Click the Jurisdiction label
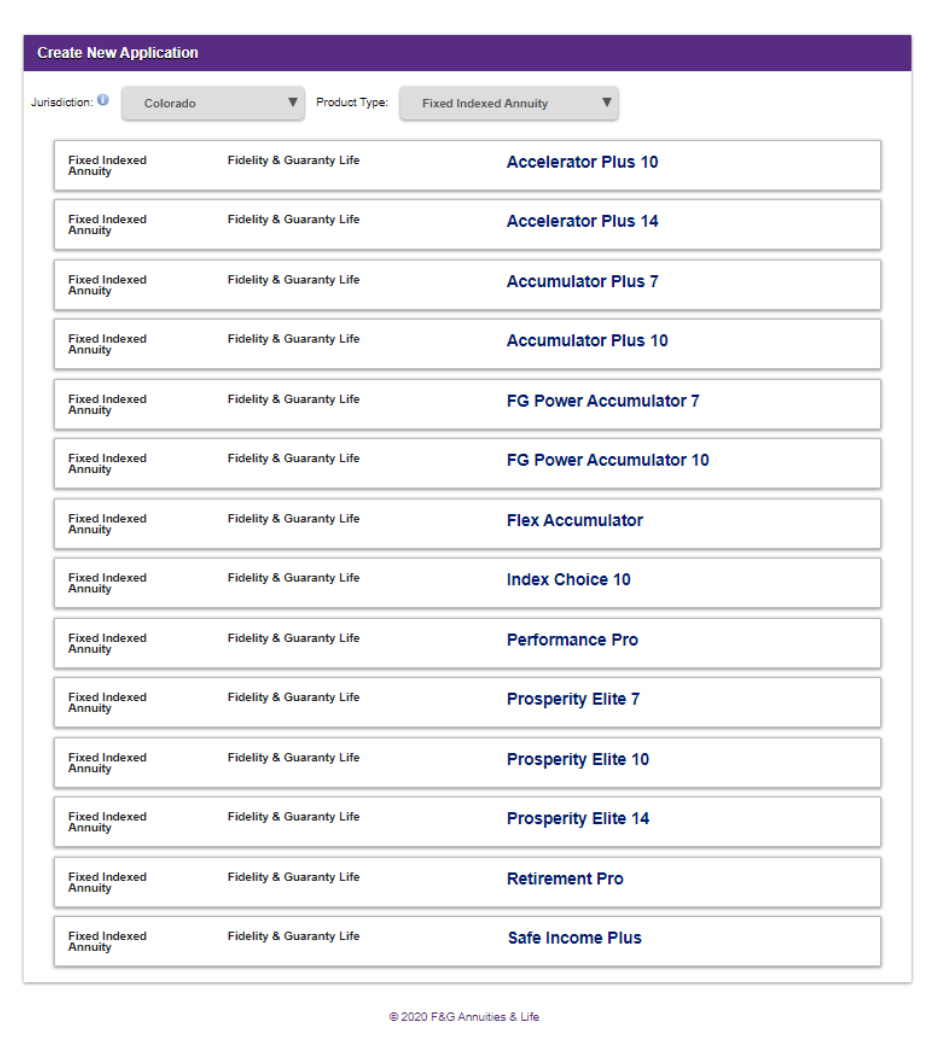This screenshot has height=1054, width=944. pyautogui.click(x=62, y=102)
